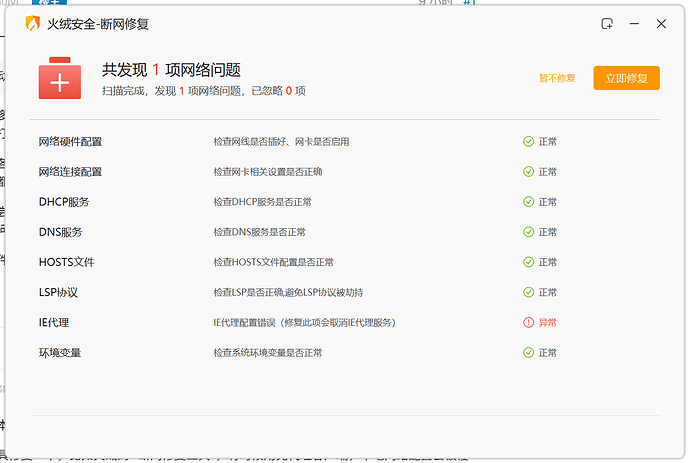The image size is (690, 463).
Task: Click window title 火绒安全-断网修复
Action: click(x=98, y=24)
